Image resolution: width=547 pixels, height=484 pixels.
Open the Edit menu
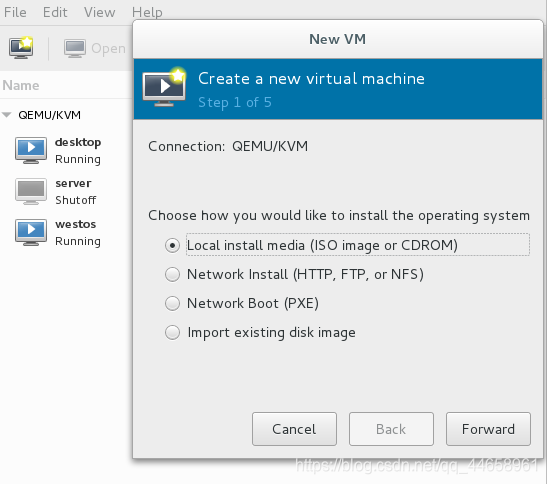(x=55, y=12)
